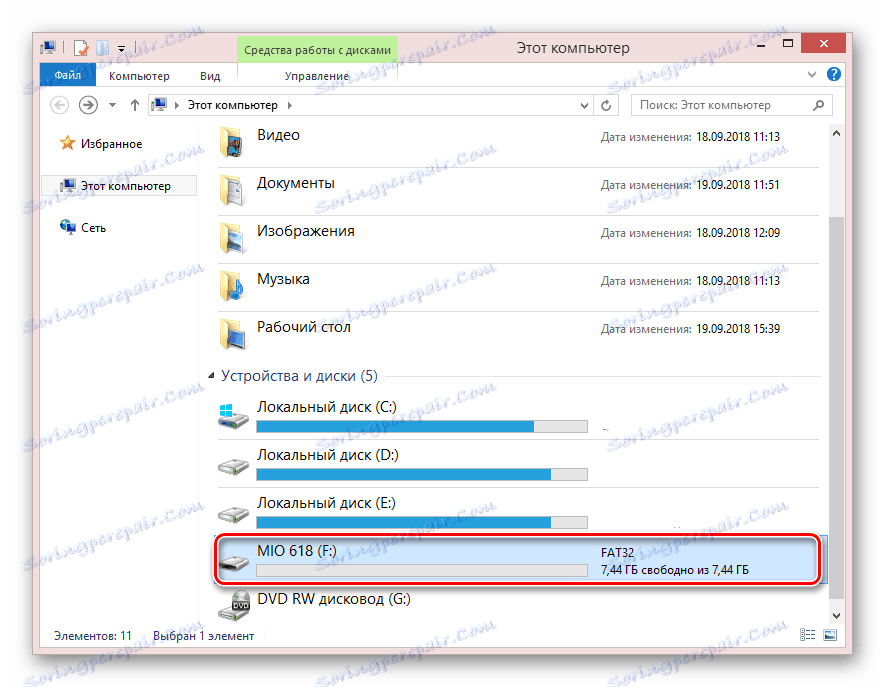885x687 pixels.
Task: Click the scrollbar up arrow
Action: (x=836, y=133)
